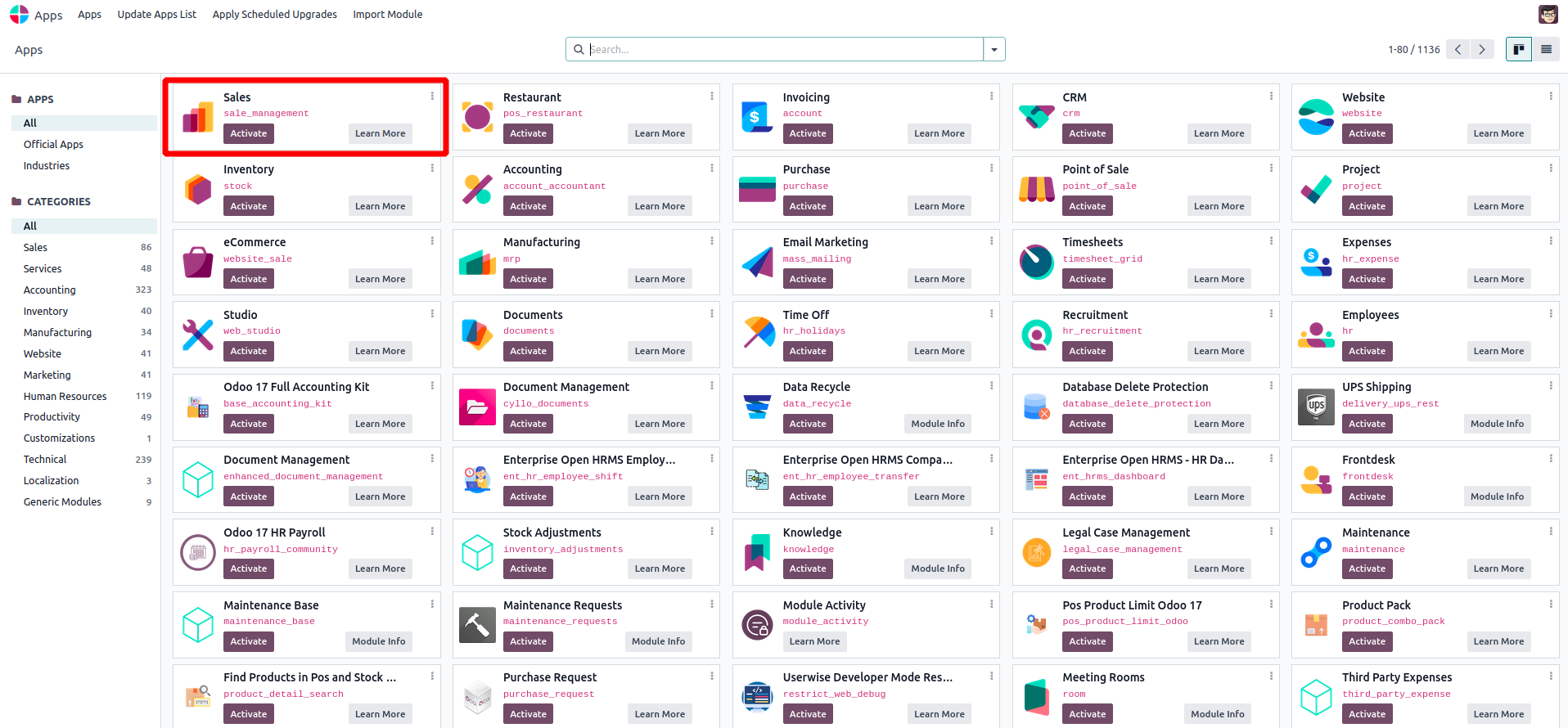1568x728 pixels.
Task: Click Learn More for Invoicing
Action: 939,133
